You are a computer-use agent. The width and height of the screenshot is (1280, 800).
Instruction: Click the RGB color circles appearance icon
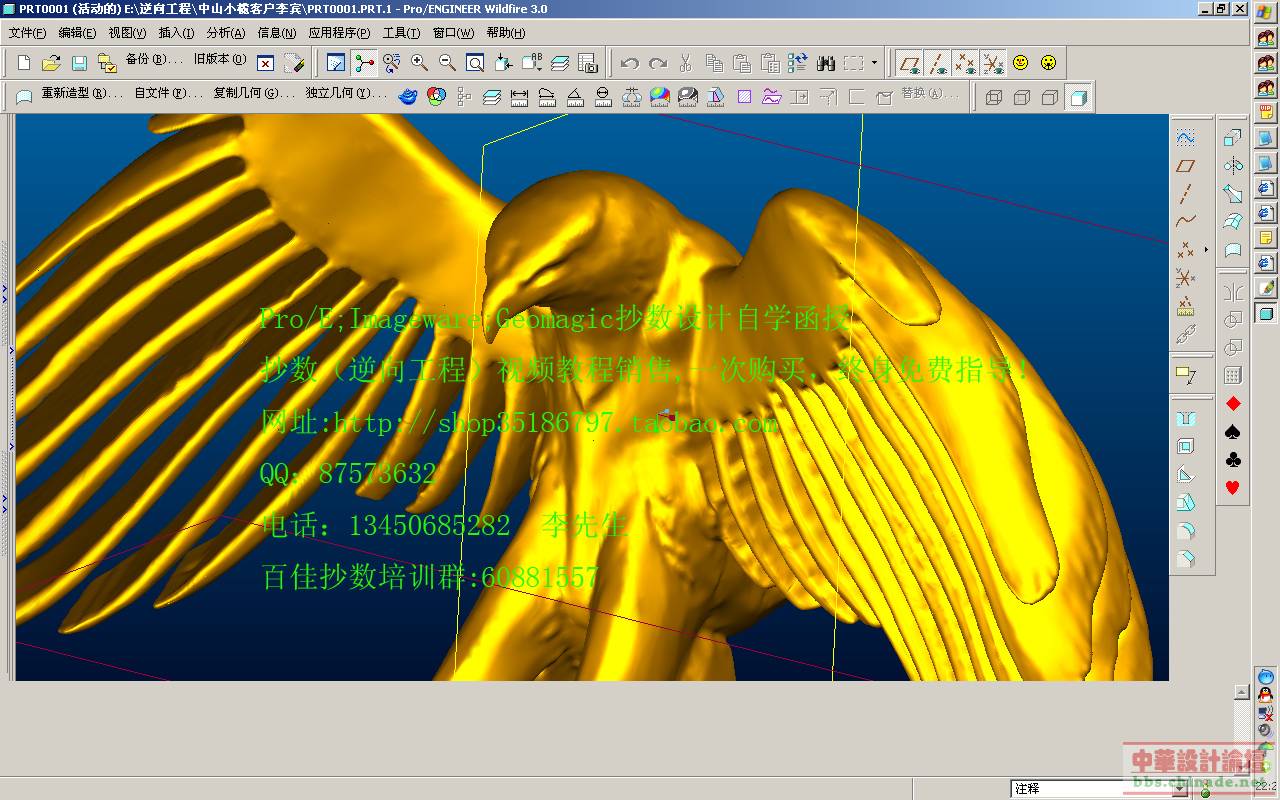436,97
